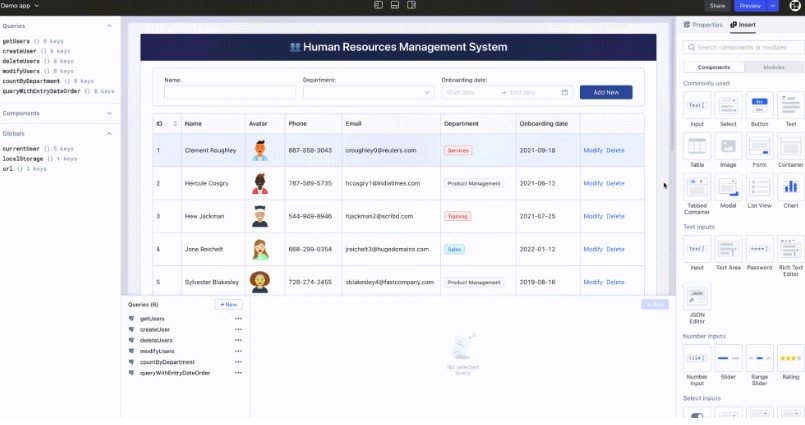
Task: Select the Components tab in Insert panel
Action: (x=714, y=67)
